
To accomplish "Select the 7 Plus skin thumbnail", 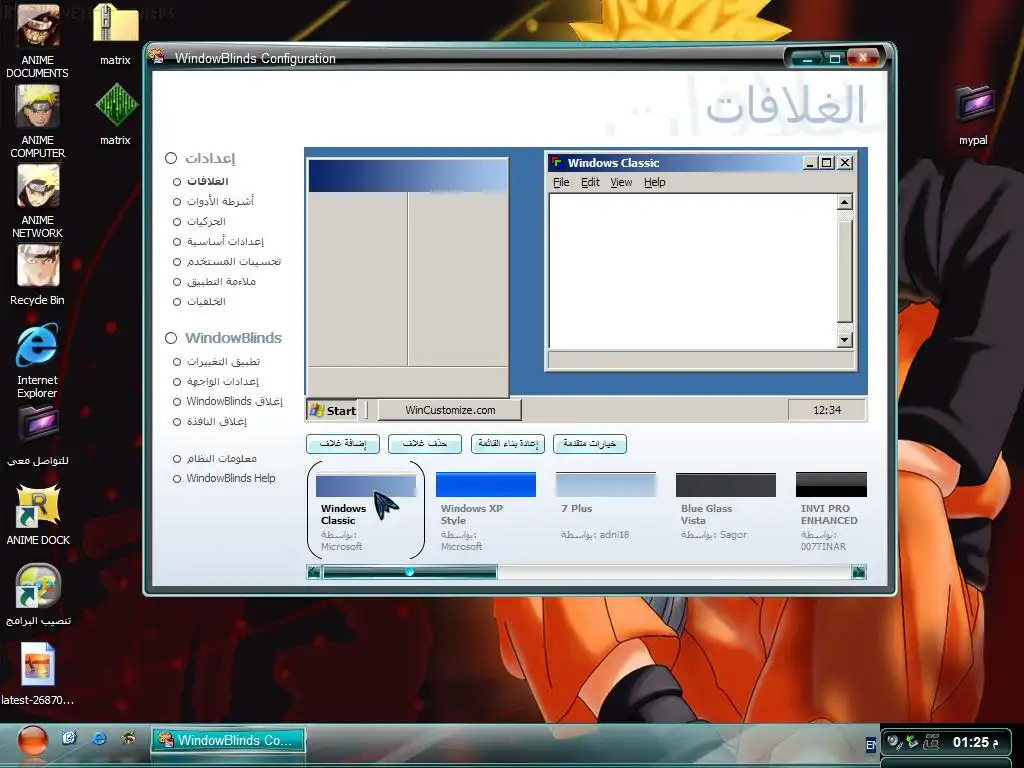I will [605, 507].
